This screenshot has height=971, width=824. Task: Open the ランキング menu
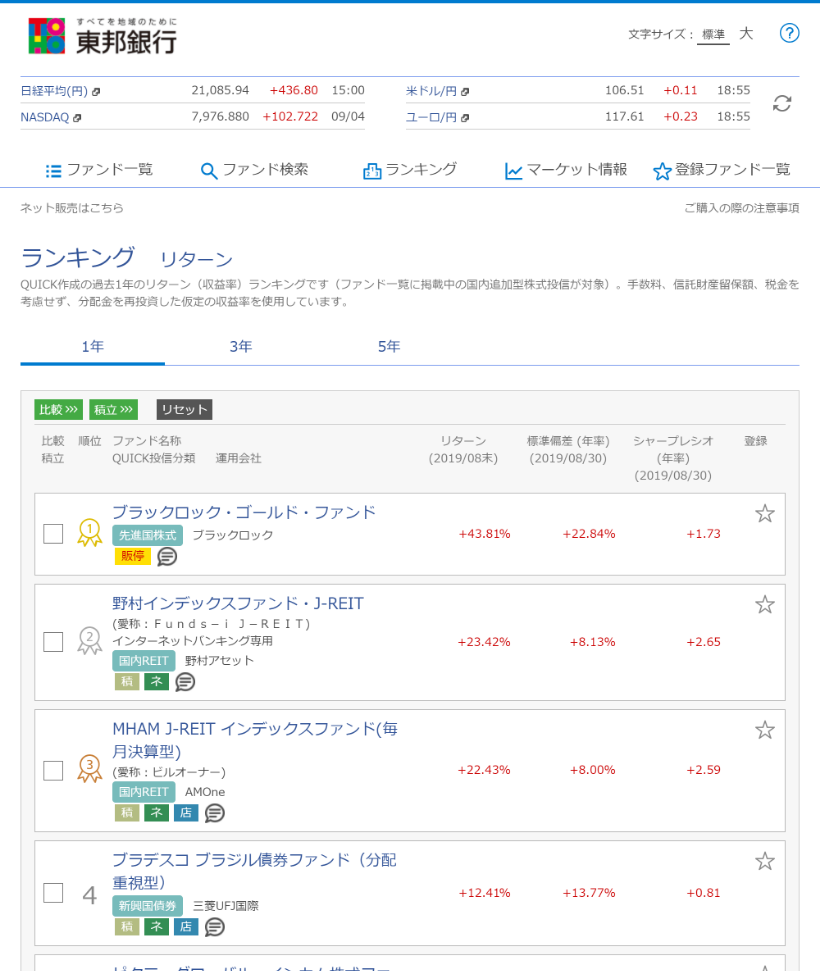410,170
